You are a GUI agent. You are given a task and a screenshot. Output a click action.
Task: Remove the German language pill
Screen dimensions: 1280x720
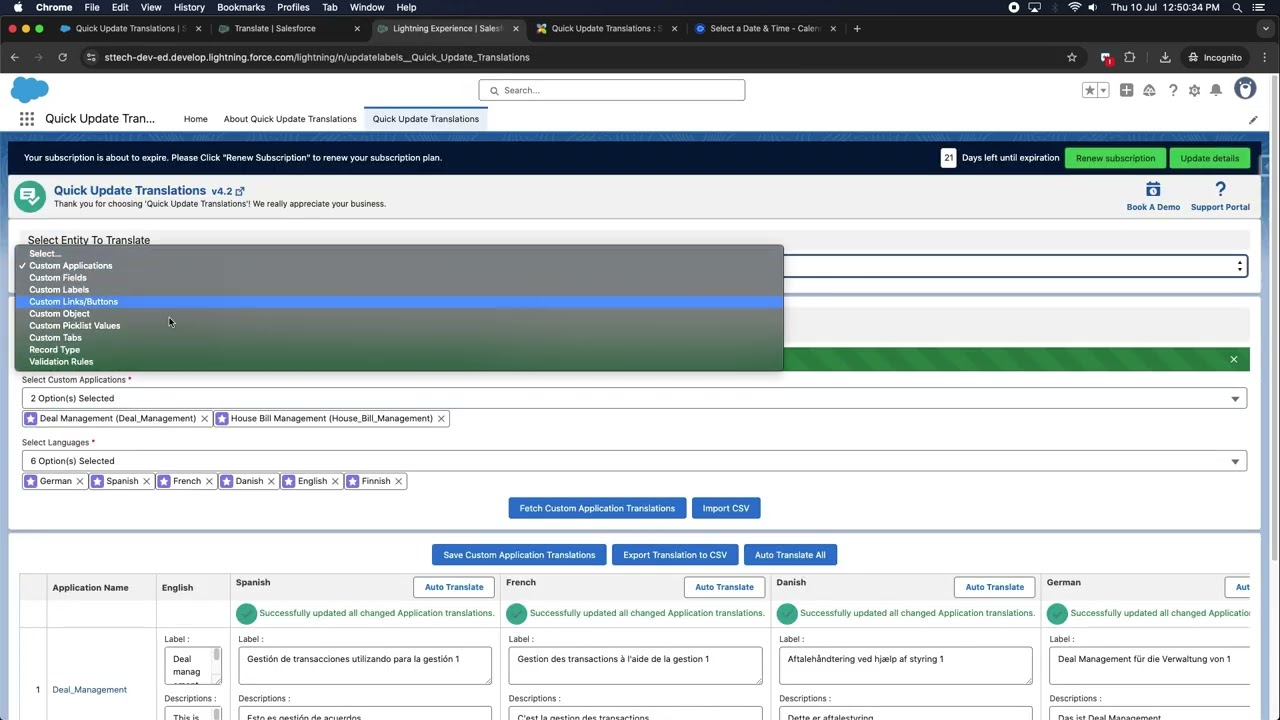pos(80,481)
